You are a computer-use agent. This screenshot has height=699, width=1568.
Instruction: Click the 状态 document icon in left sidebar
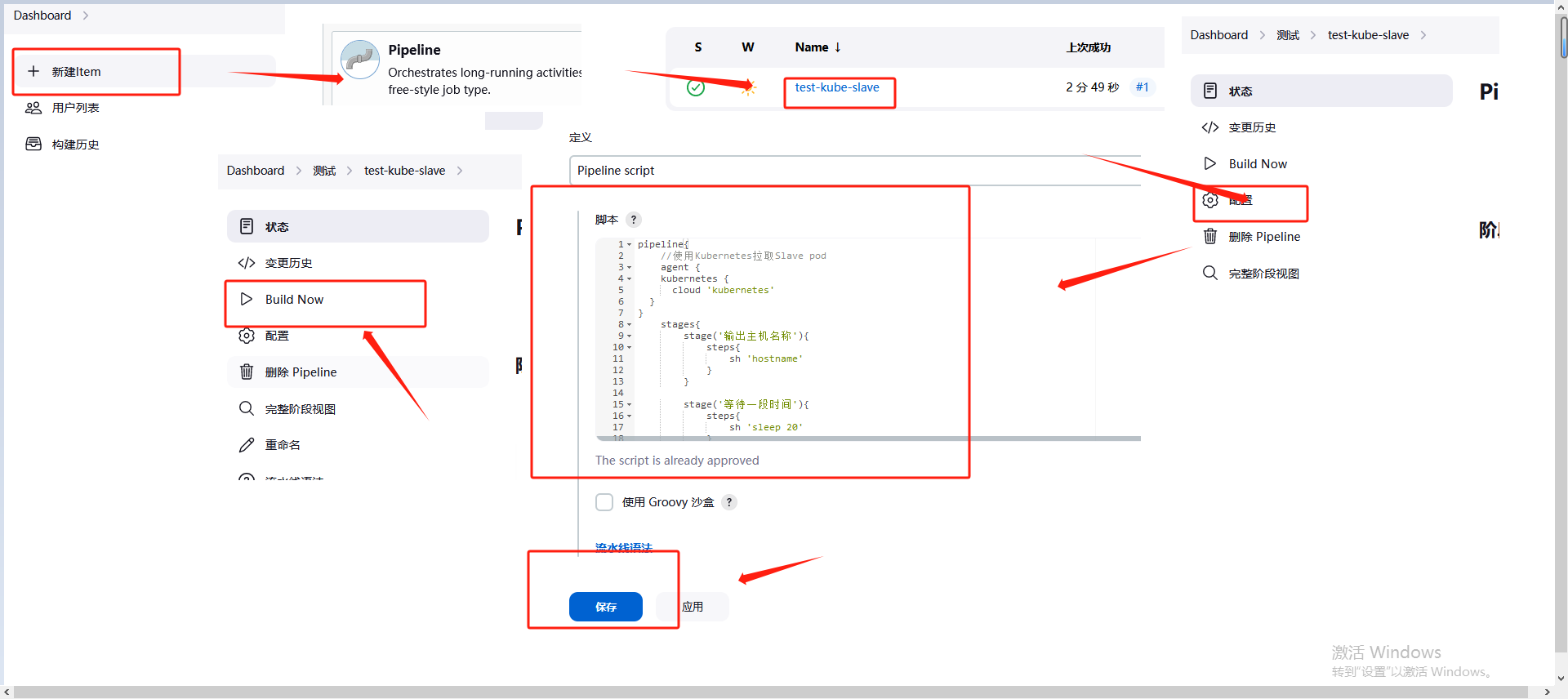click(x=247, y=226)
